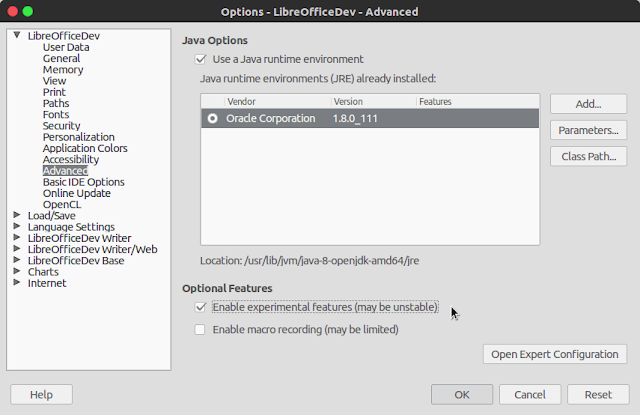Expand the Load/Save section
The width and height of the screenshot is (640, 415).
tap(17, 215)
